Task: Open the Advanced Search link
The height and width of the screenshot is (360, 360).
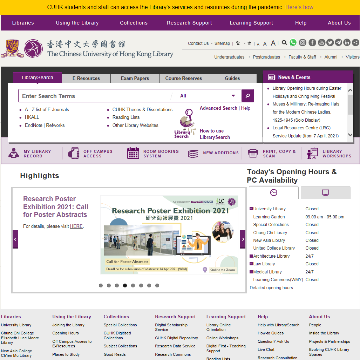Action: point(218,108)
